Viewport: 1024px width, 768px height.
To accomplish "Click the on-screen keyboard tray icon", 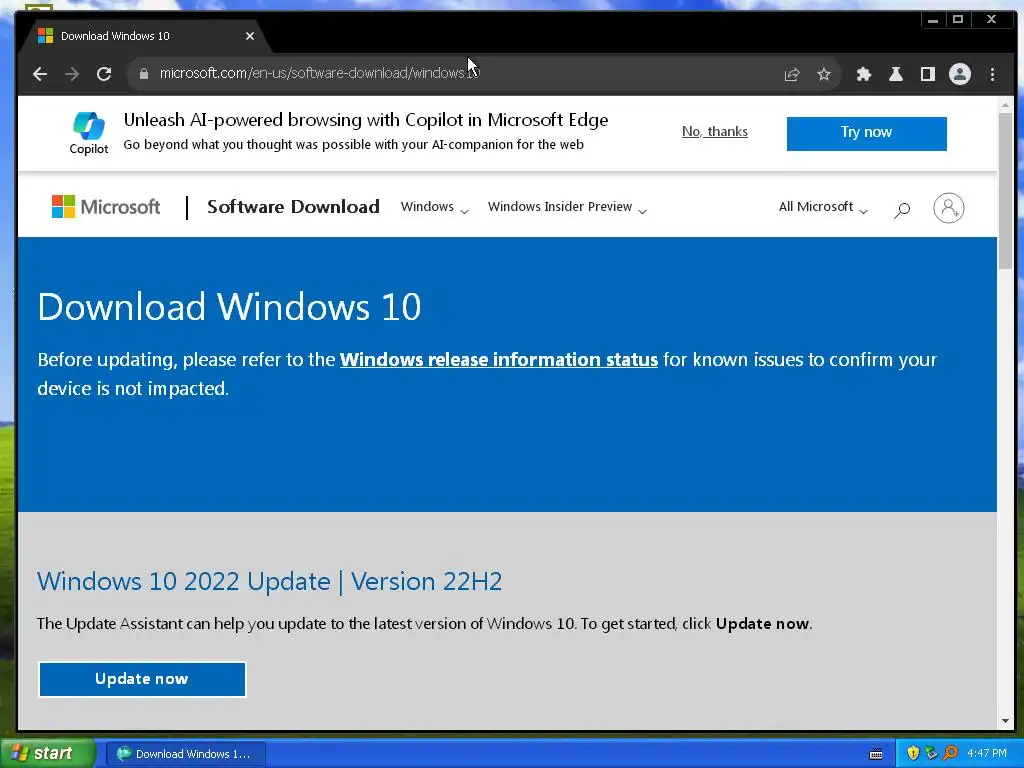I will pyautogui.click(x=876, y=754).
